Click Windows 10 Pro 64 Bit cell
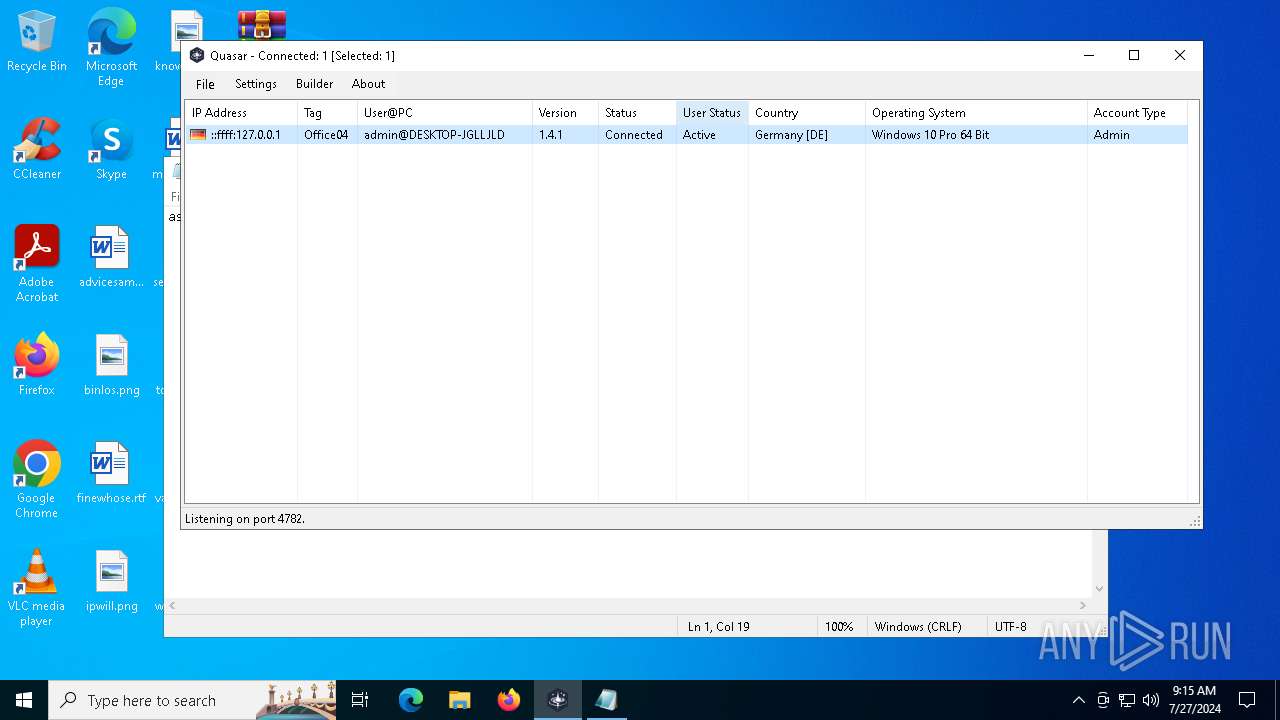1280x720 pixels. 930,135
